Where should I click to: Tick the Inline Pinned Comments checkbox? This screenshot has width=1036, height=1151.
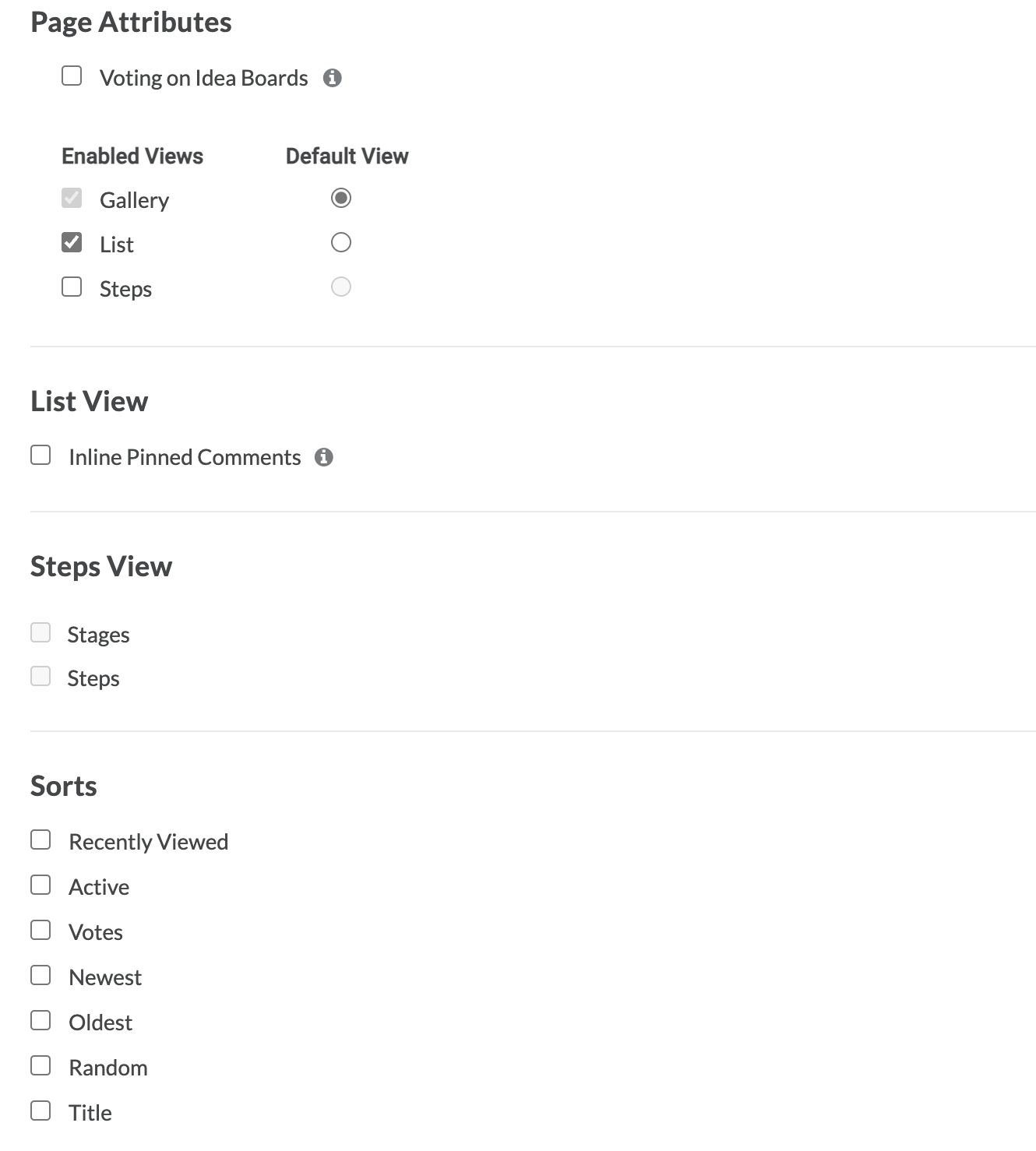[41, 455]
